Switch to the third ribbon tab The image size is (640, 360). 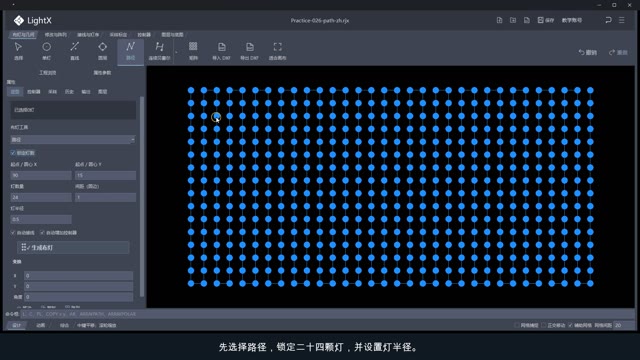click(88, 35)
